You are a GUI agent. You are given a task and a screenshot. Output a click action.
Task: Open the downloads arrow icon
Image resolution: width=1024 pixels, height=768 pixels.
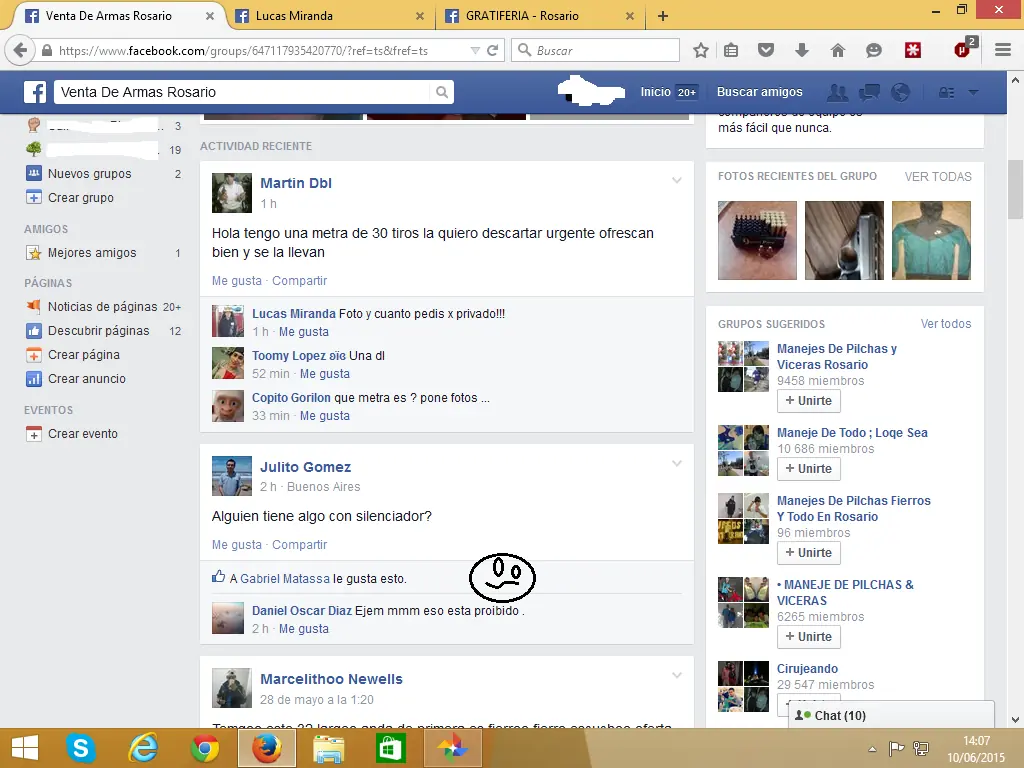[802, 50]
